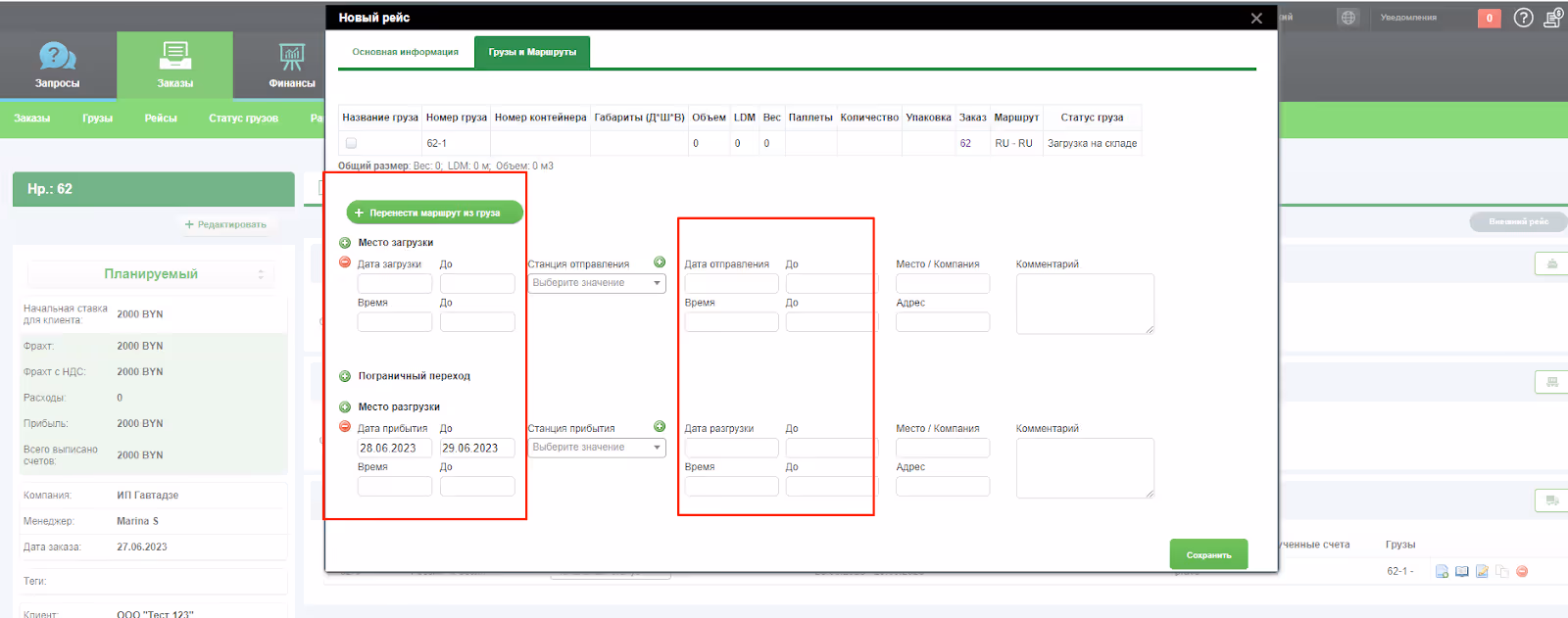Open the Заказы submenu item

[32, 119]
